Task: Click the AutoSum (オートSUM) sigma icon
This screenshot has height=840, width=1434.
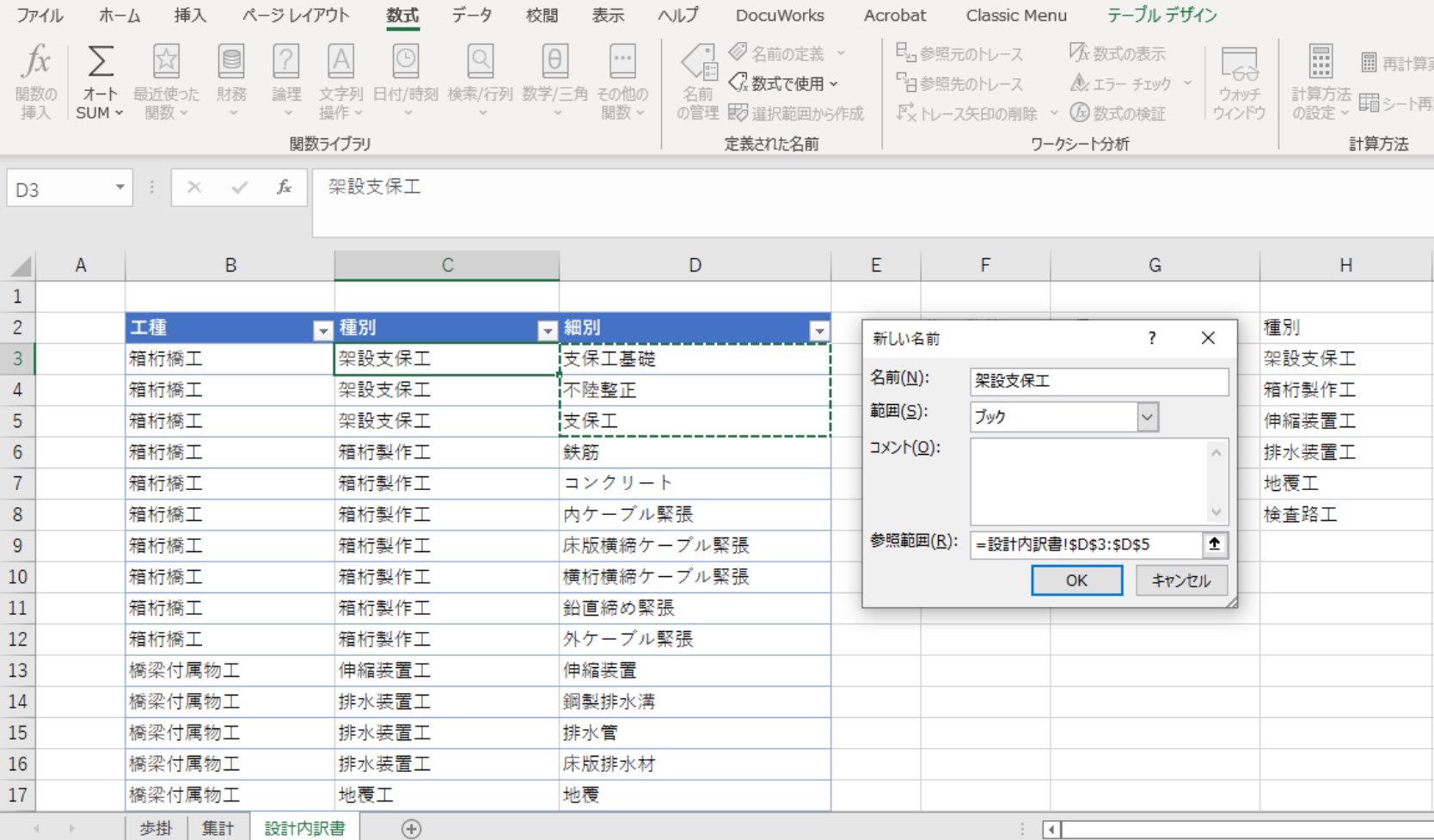Action: click(x=100, y=63)
